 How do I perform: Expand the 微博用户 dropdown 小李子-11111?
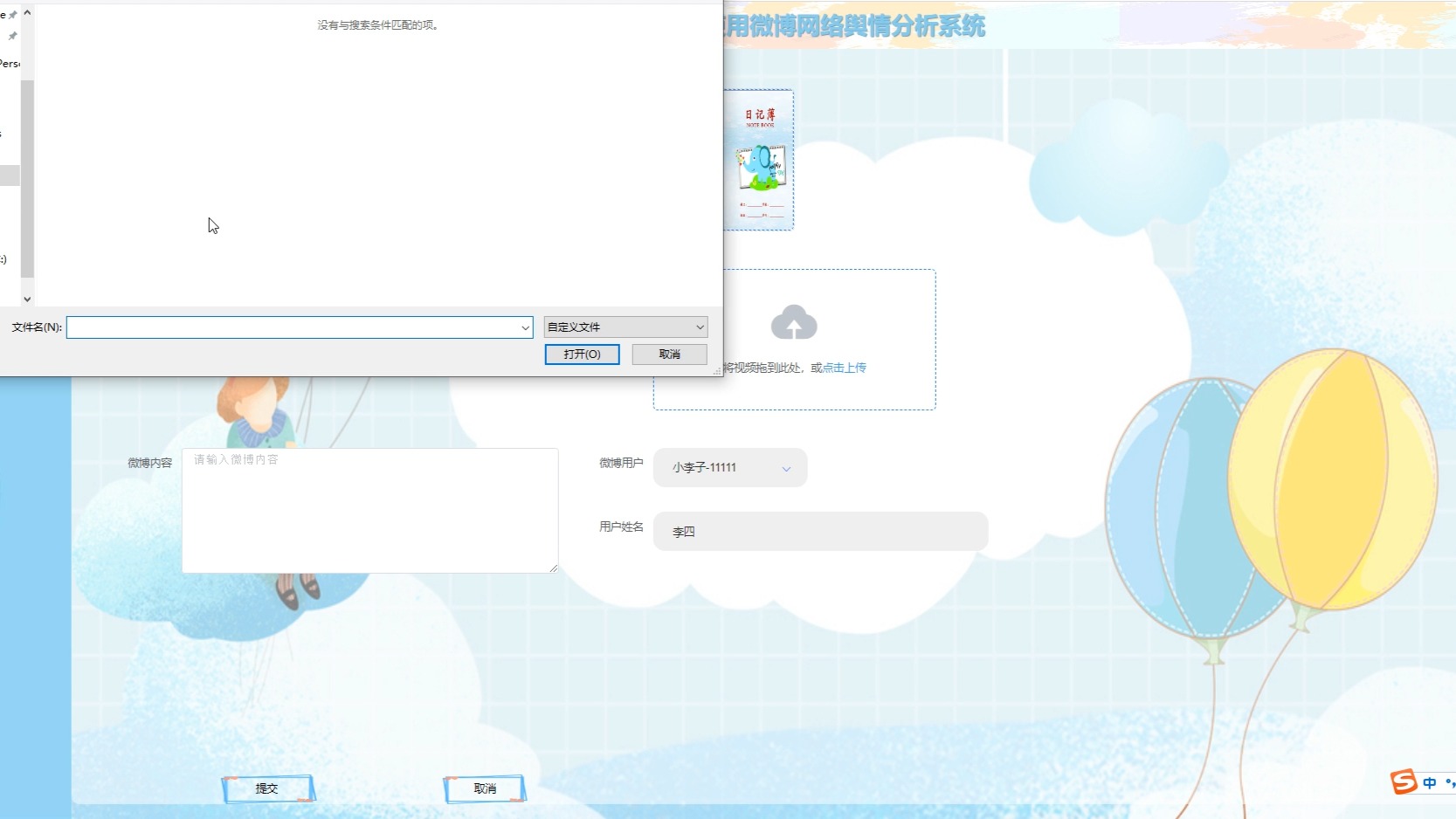730,468
